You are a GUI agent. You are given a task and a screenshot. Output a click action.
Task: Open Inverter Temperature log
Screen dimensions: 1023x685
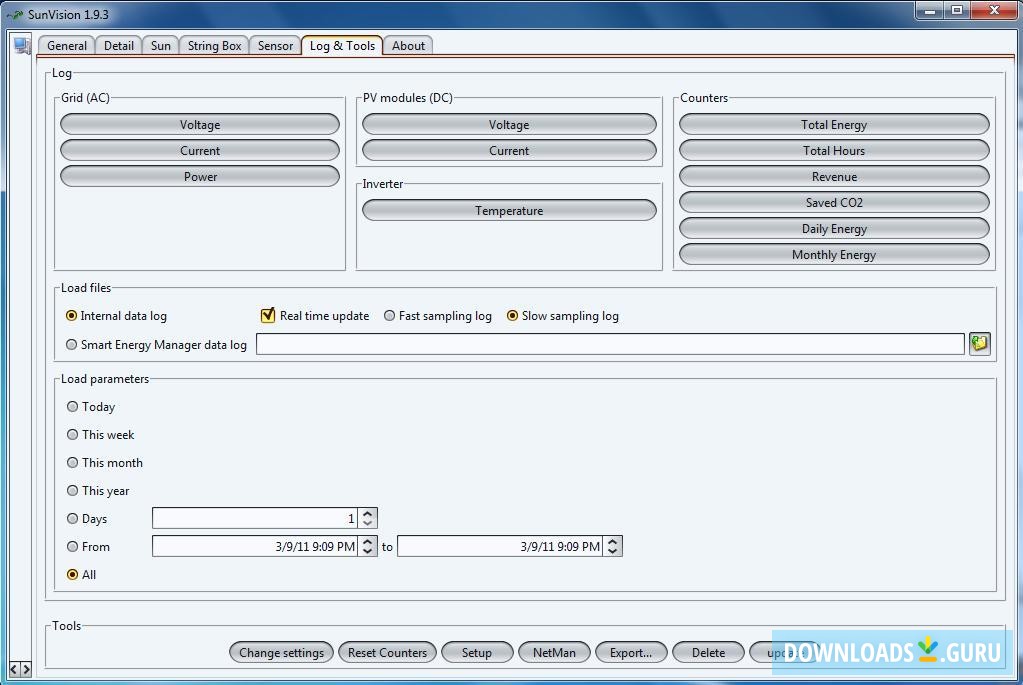pyautogui.click(x=509, y=211)
